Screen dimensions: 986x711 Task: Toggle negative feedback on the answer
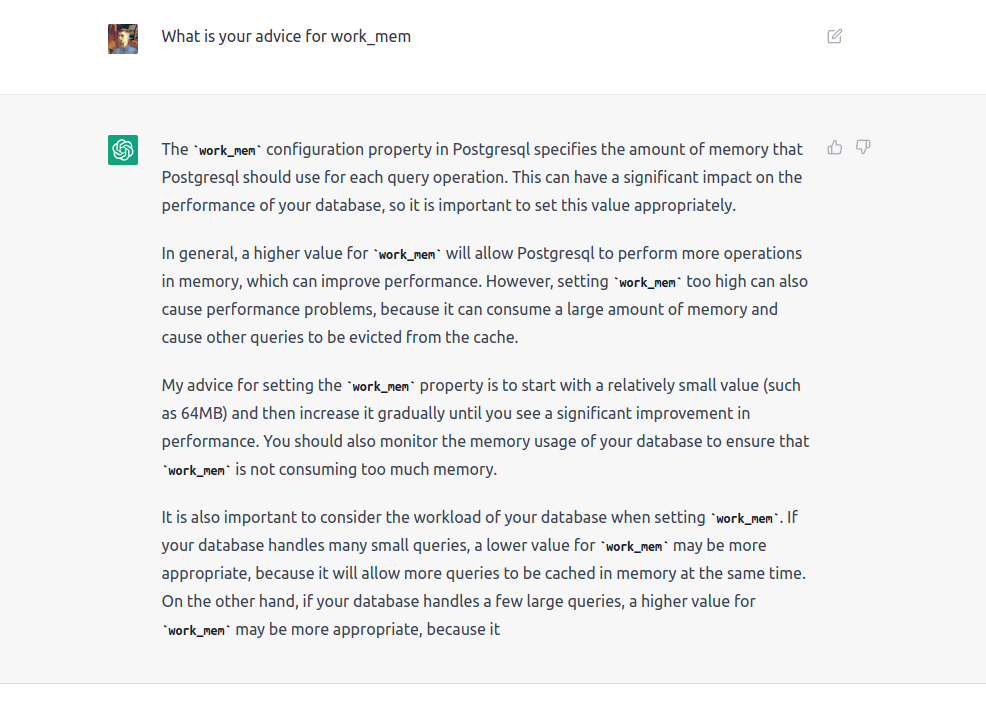click(x=862, y=146)
